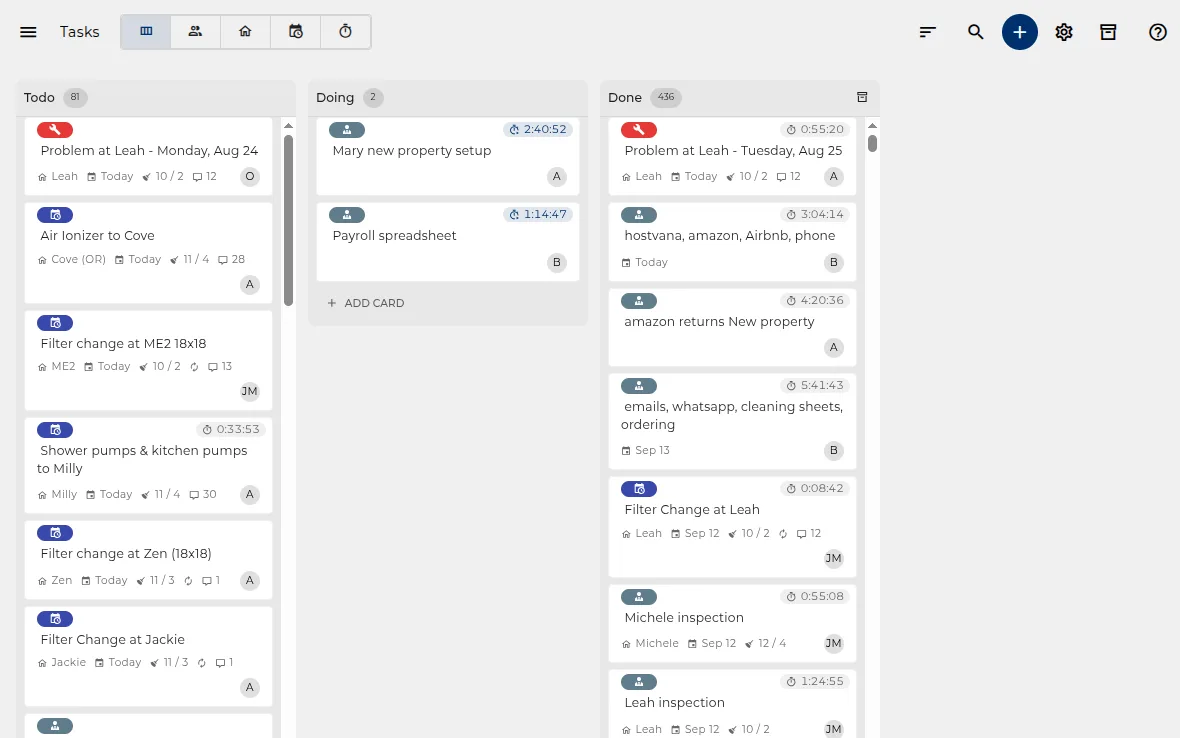Screen dimensions: 1180x738
Task: Switch to the people view tab
Action: 195,32
